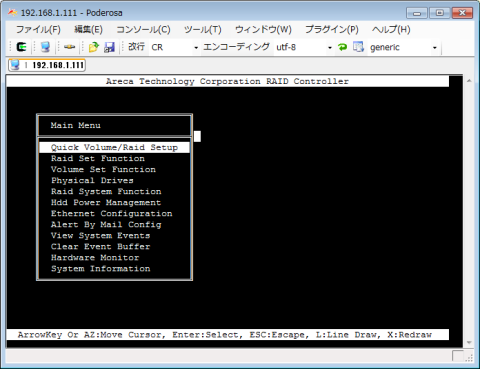Click the monitor session toolbar icon
This screenshot has height=369, width=480.
[45, 47]
